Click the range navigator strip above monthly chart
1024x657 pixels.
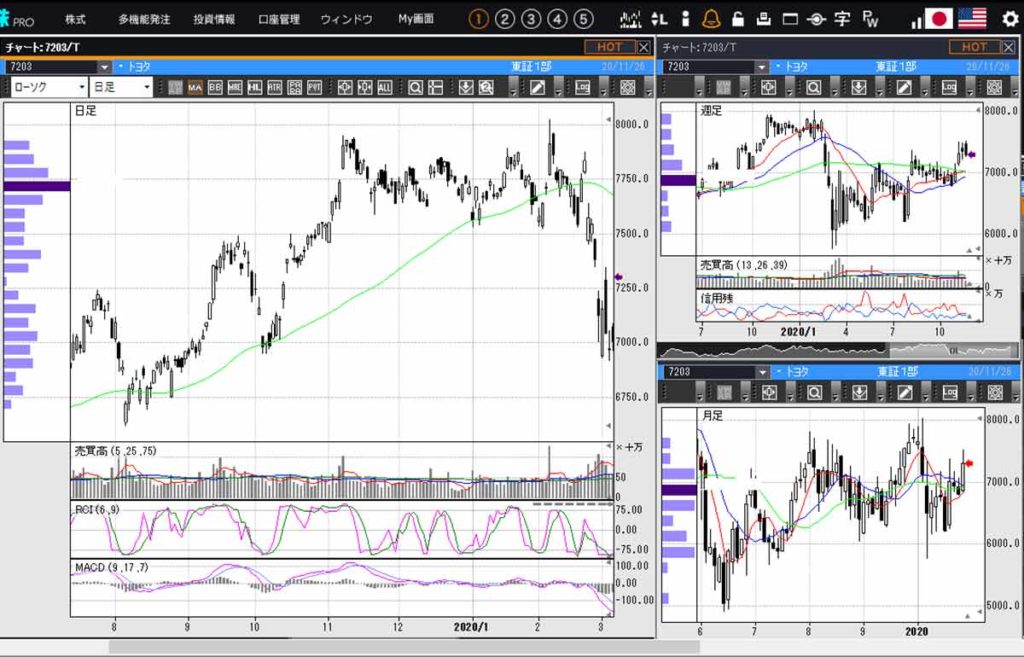(838, 350)
